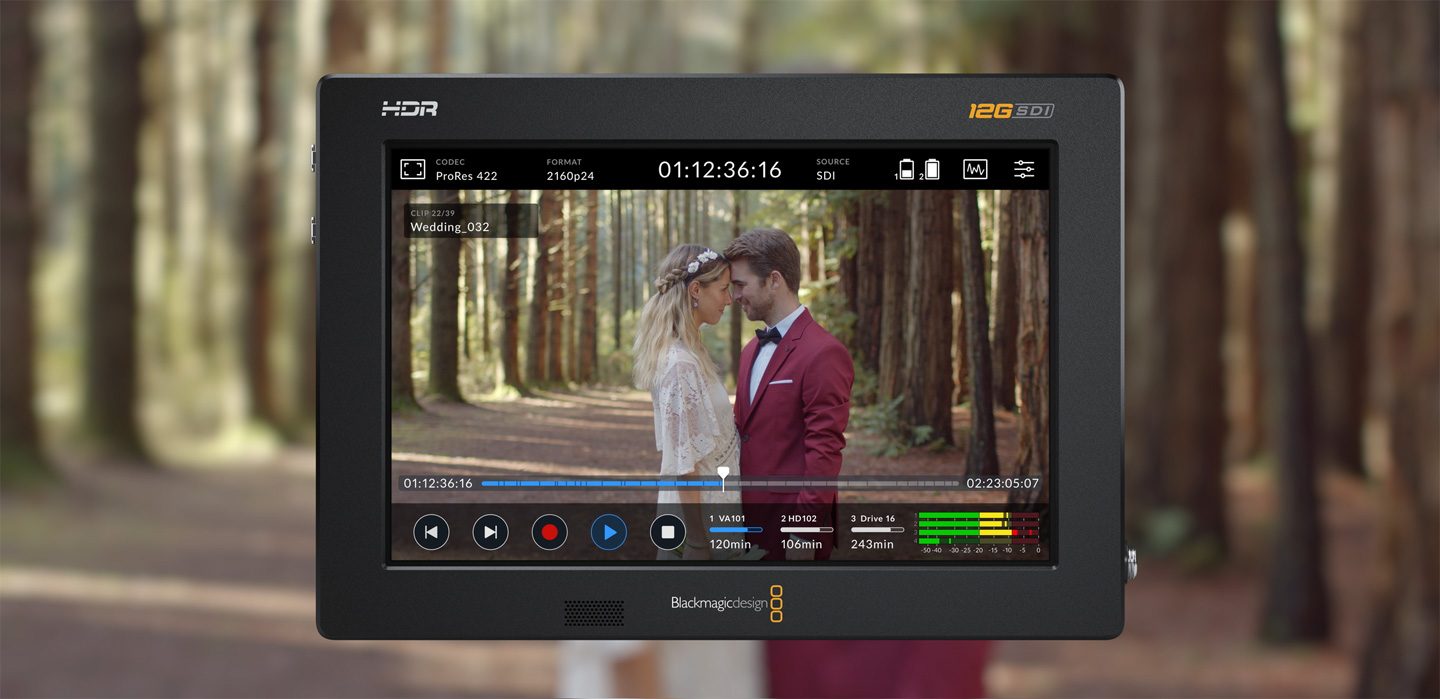The height and width of the screenshot is (699, 1440).
Task: Skip to the next clip
Action: (490, 532)
